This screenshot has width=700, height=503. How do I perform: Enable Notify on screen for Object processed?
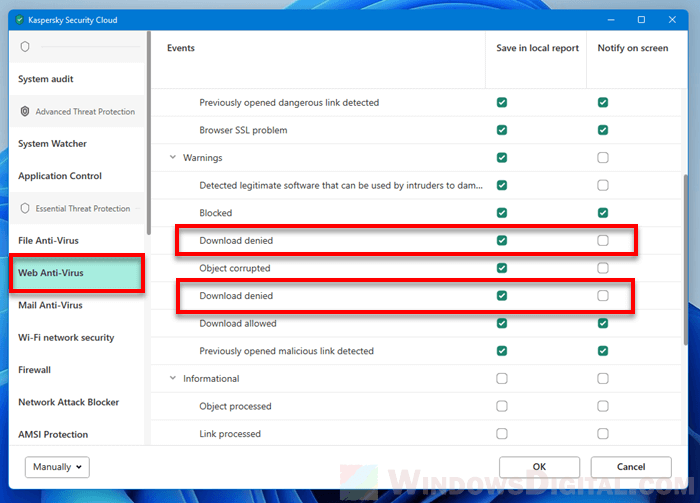603,406
